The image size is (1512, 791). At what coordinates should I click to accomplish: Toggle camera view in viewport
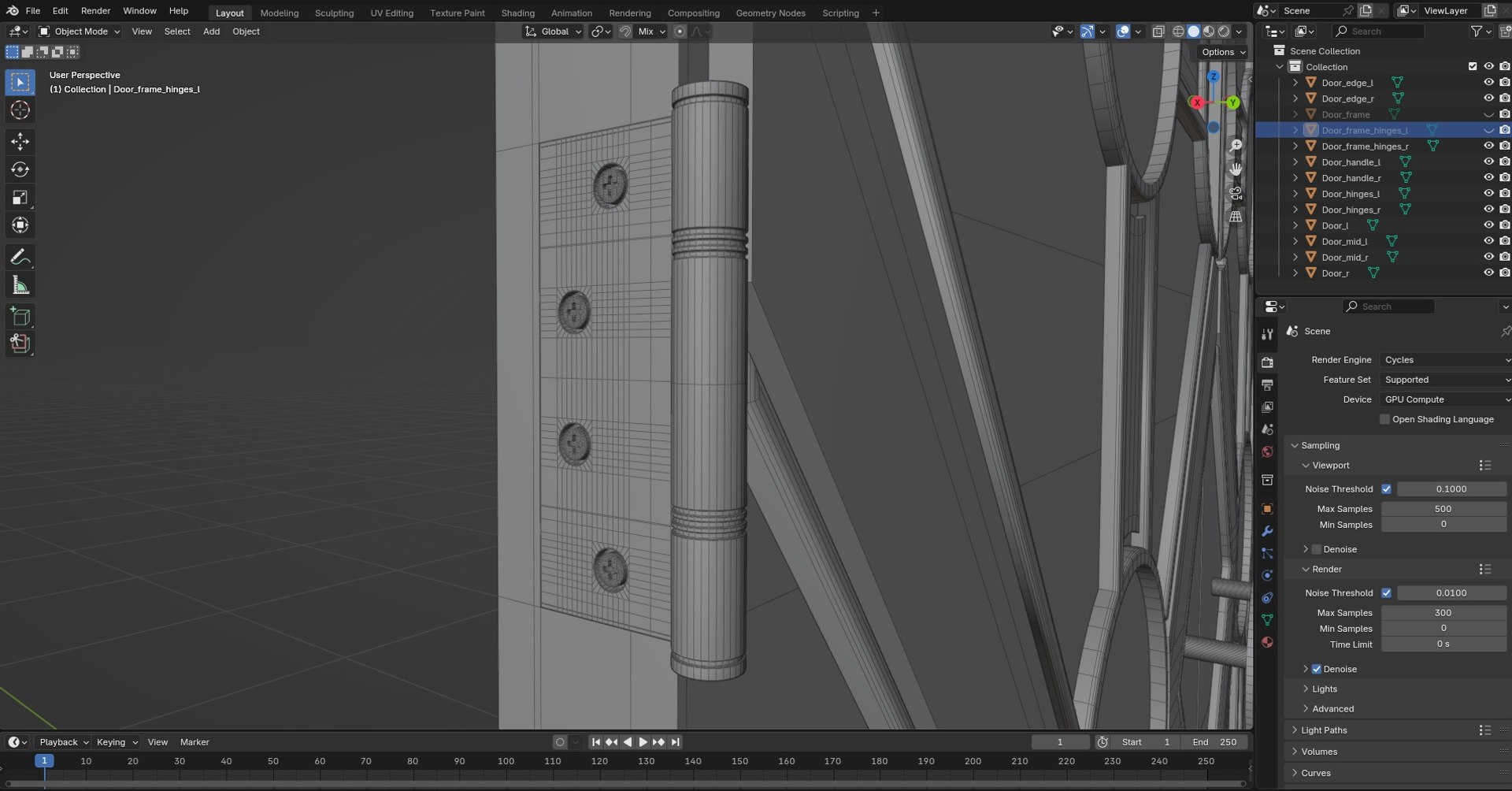click(1236, 193)
